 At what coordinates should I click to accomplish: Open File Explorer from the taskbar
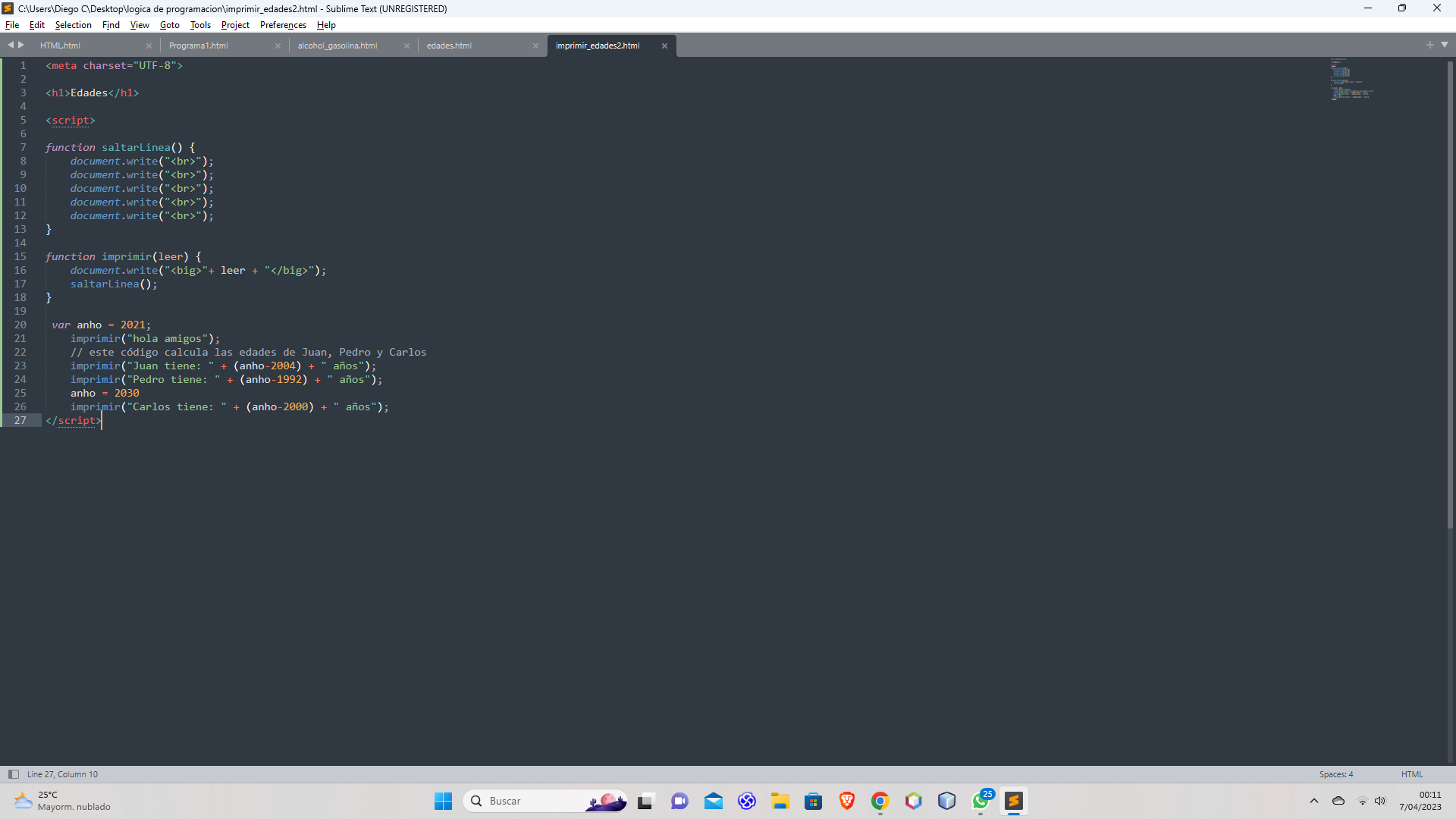[x=780, y=801]
